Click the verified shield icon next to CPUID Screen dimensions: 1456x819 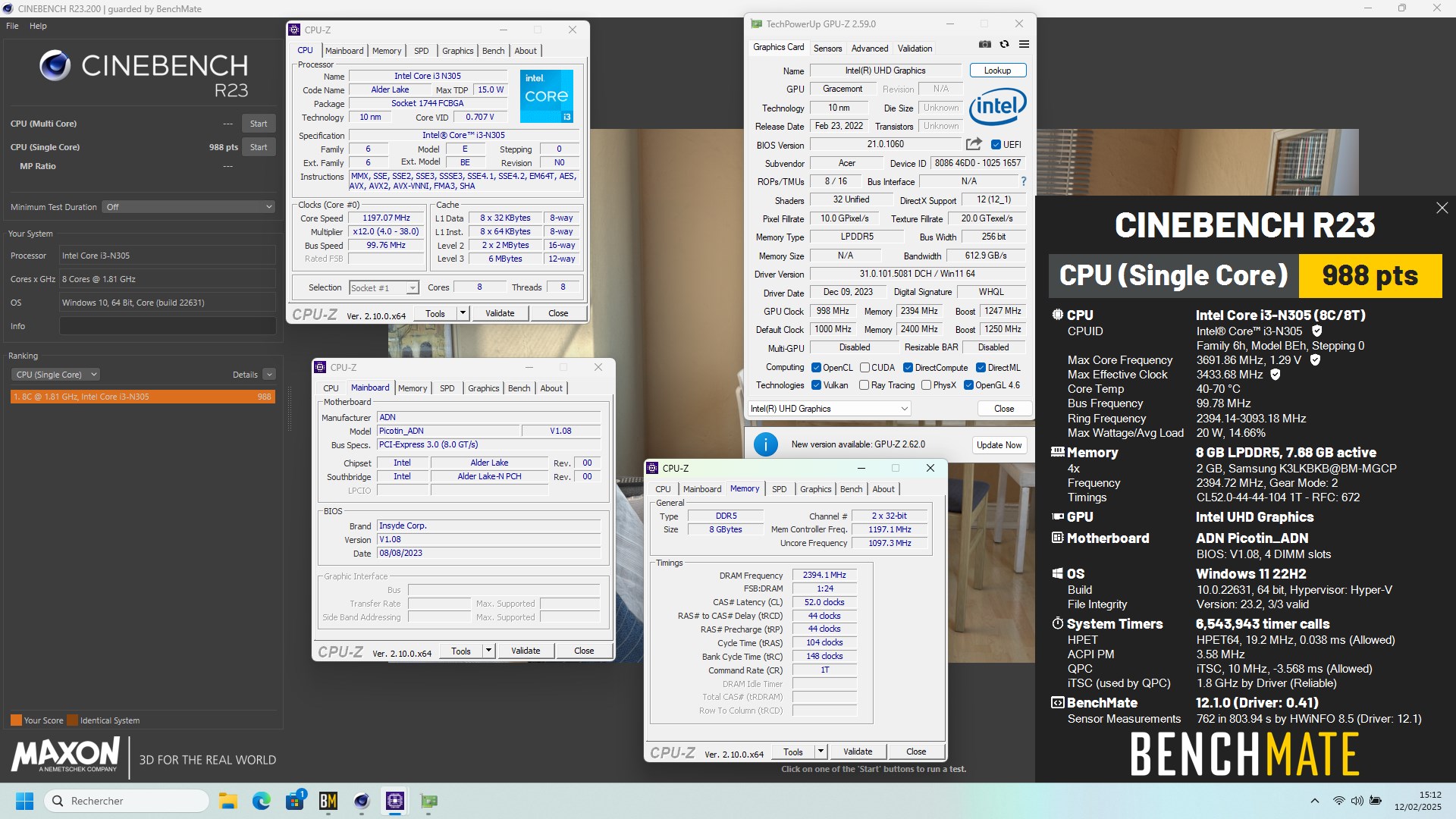[x=1317, y=331]
